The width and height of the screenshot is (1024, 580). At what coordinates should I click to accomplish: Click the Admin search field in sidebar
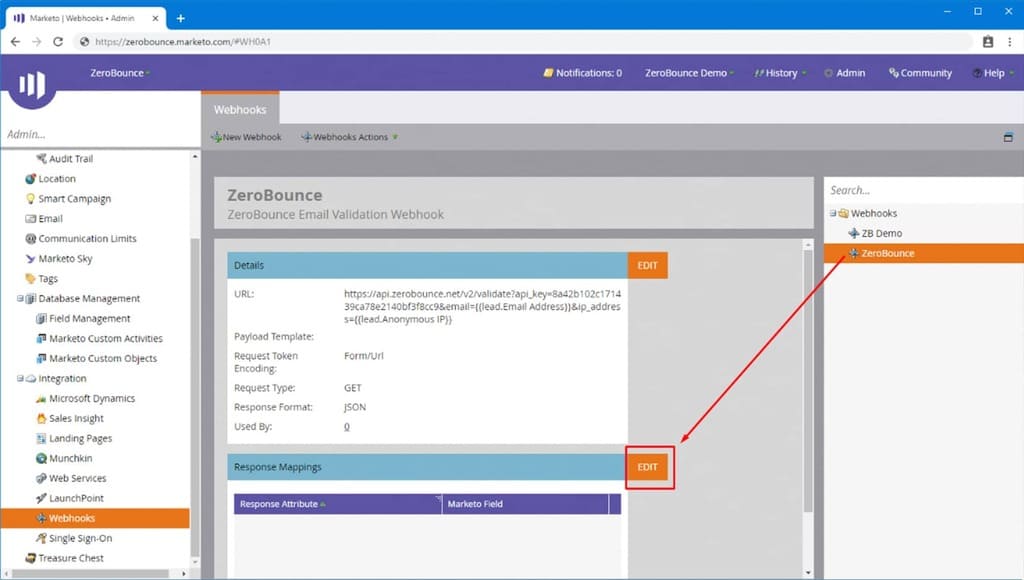tap(101, 135)
